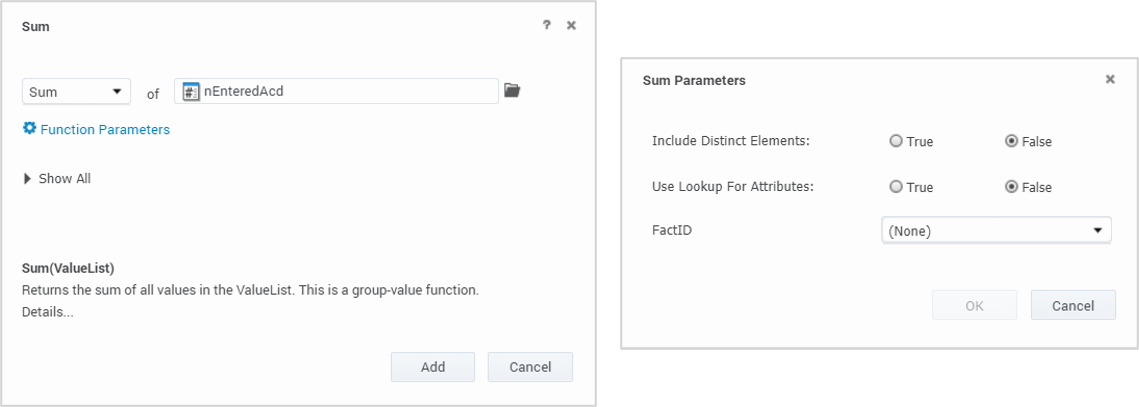Click the nEnteredAcd input field

[x=345, y=92]
